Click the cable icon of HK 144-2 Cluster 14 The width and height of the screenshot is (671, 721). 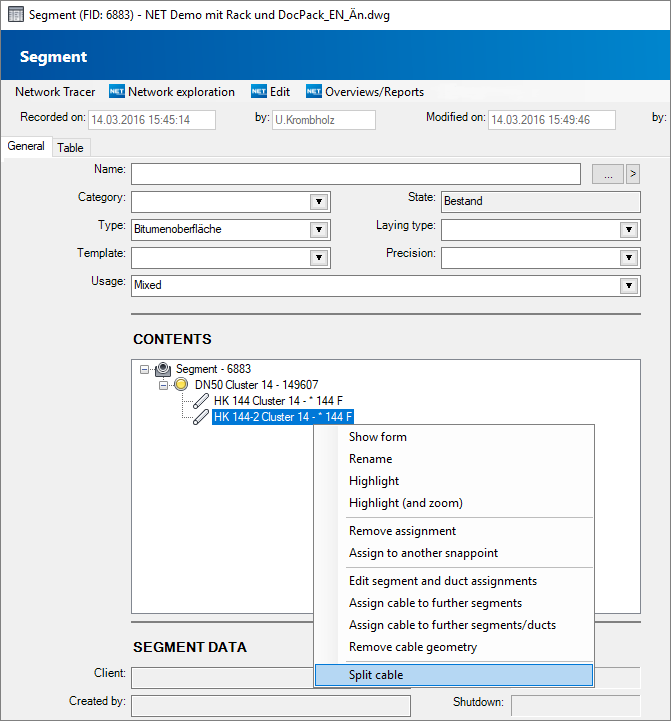tap(201, 417)
